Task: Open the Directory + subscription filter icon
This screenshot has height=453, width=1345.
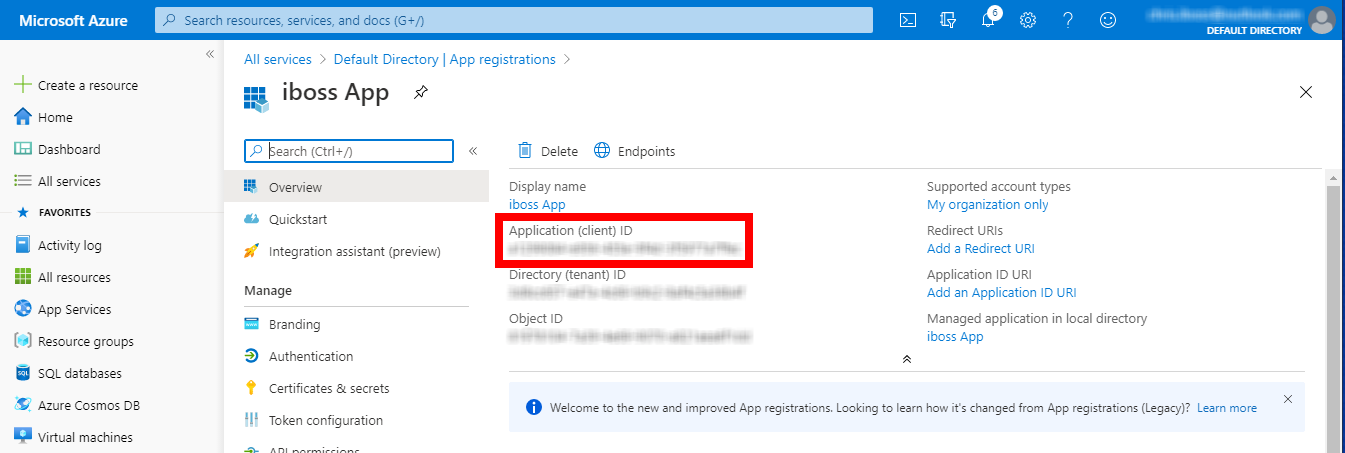Action: click(x=949, y=20)
